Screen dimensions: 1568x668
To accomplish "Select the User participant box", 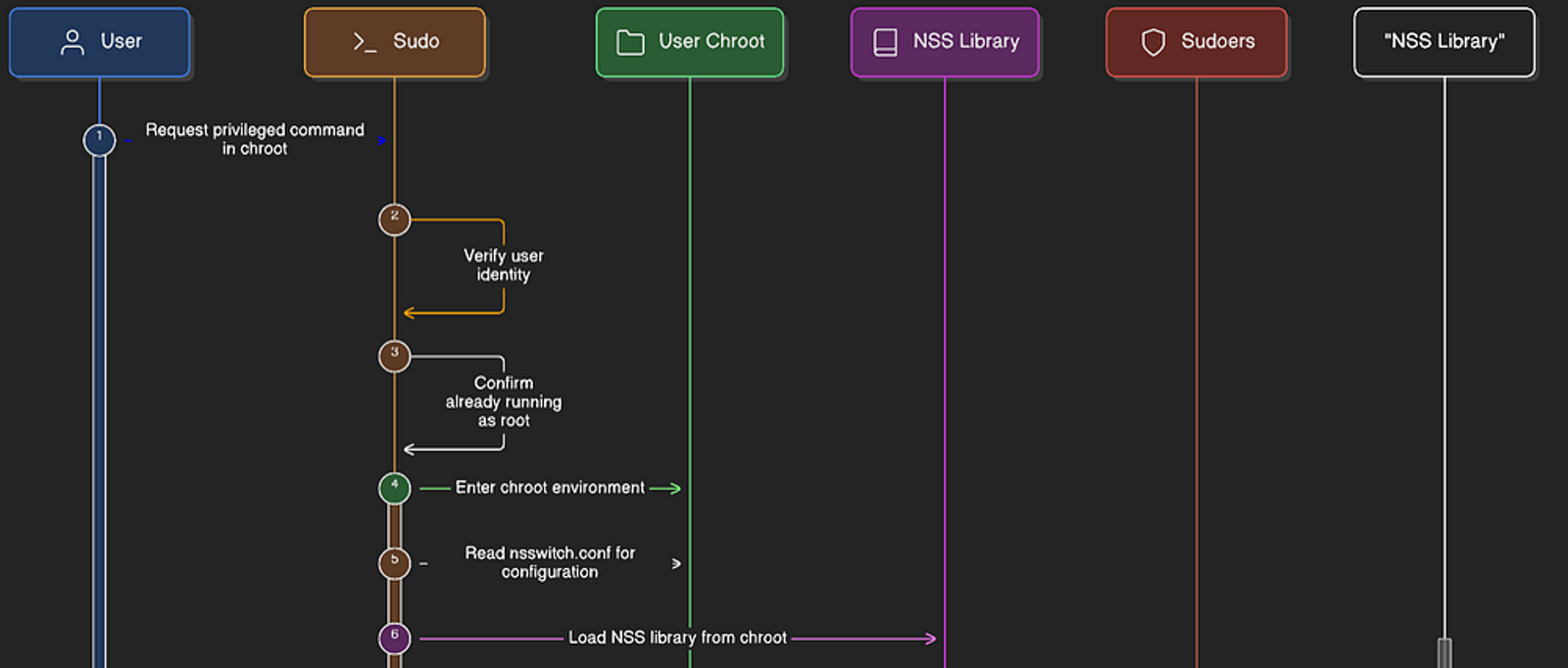I will pyautogui.click(x=100, y=42).
